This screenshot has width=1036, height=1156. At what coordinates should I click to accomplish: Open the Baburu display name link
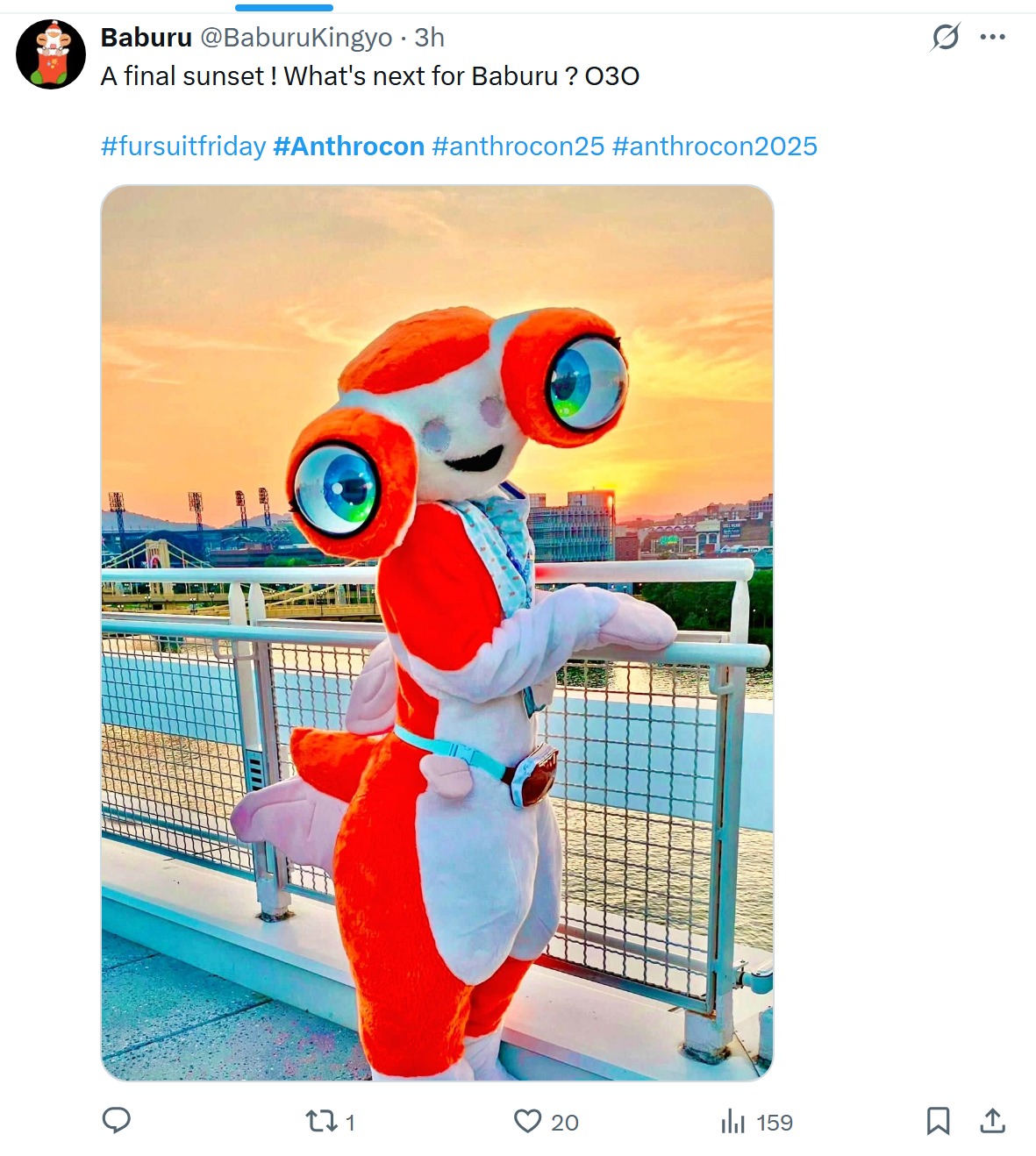[x=146, y=38]
